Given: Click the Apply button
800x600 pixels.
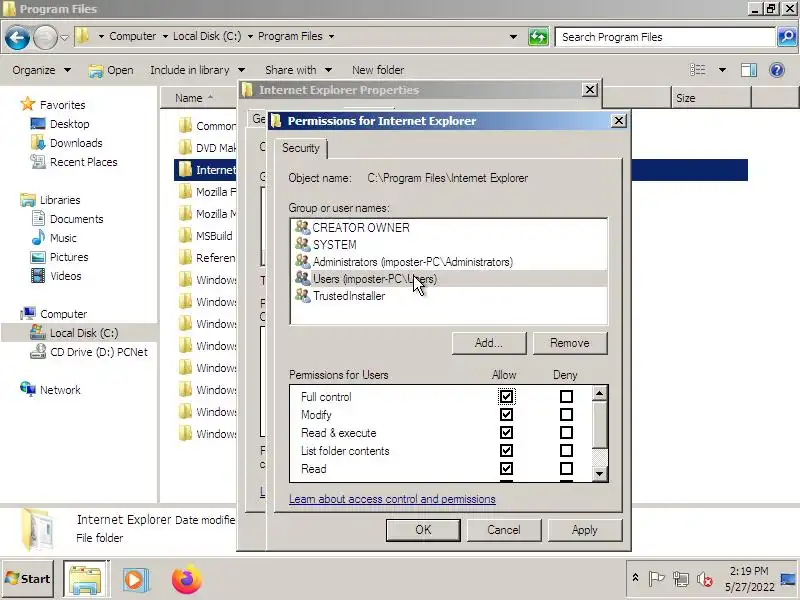Looking at the screenshot, I should point(585,530).
